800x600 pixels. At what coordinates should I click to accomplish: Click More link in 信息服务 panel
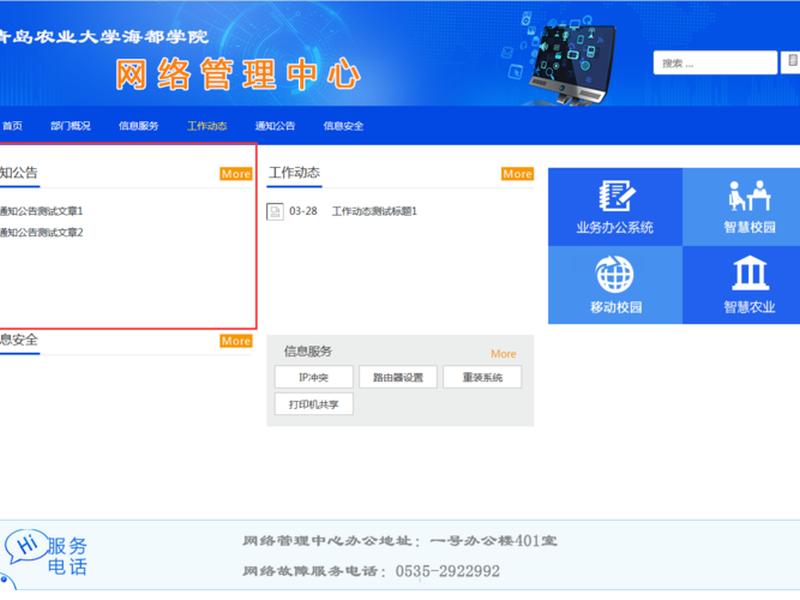(x=503, y=354)
